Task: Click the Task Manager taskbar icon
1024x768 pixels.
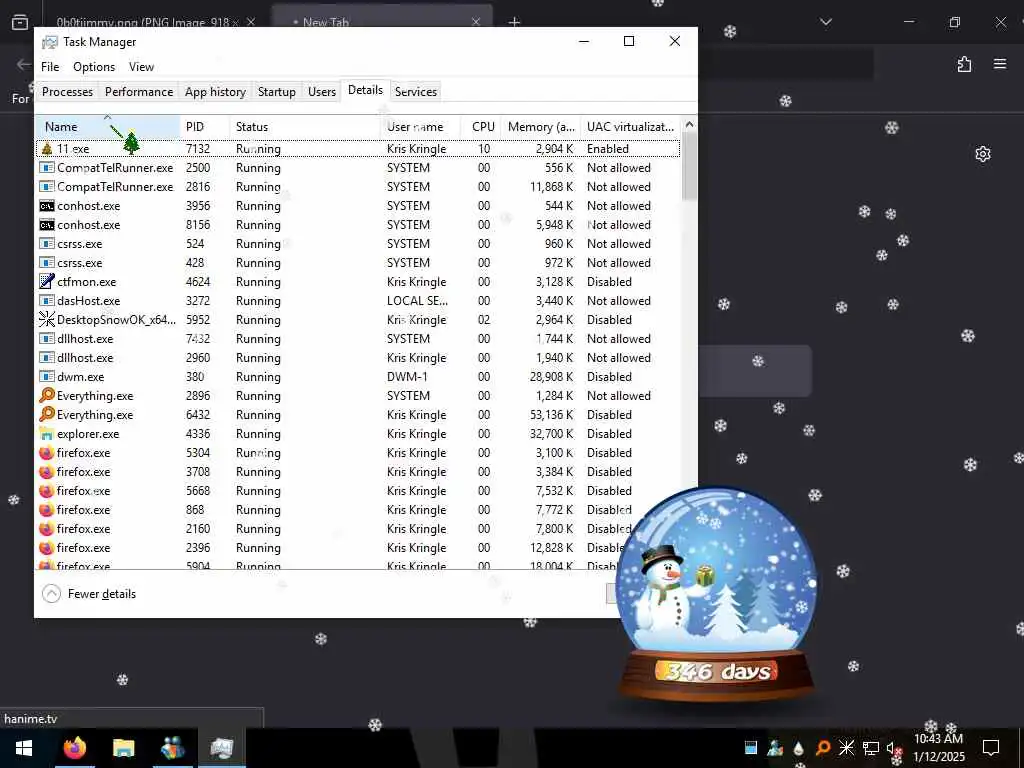Action: coord(221,748)
